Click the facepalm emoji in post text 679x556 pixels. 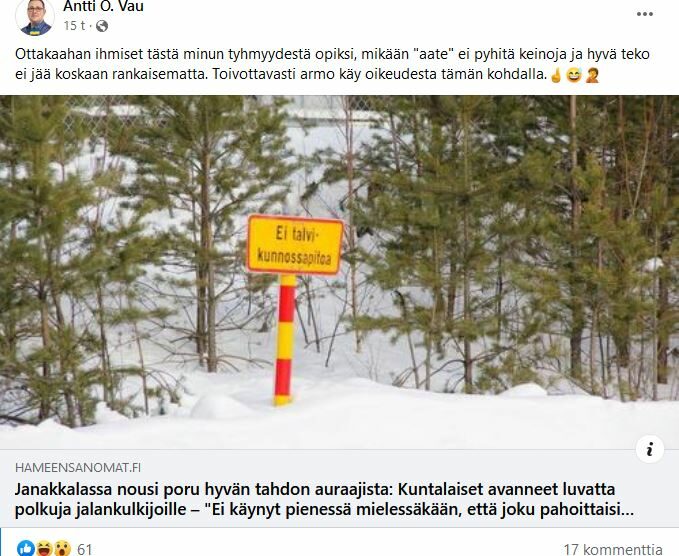[x=592, y=75]
